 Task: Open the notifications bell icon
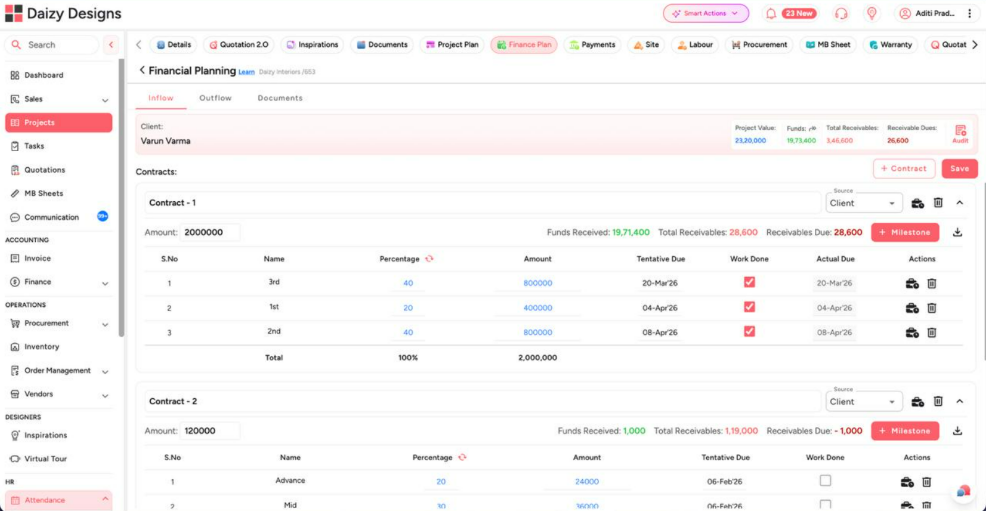tap(770, 13)
